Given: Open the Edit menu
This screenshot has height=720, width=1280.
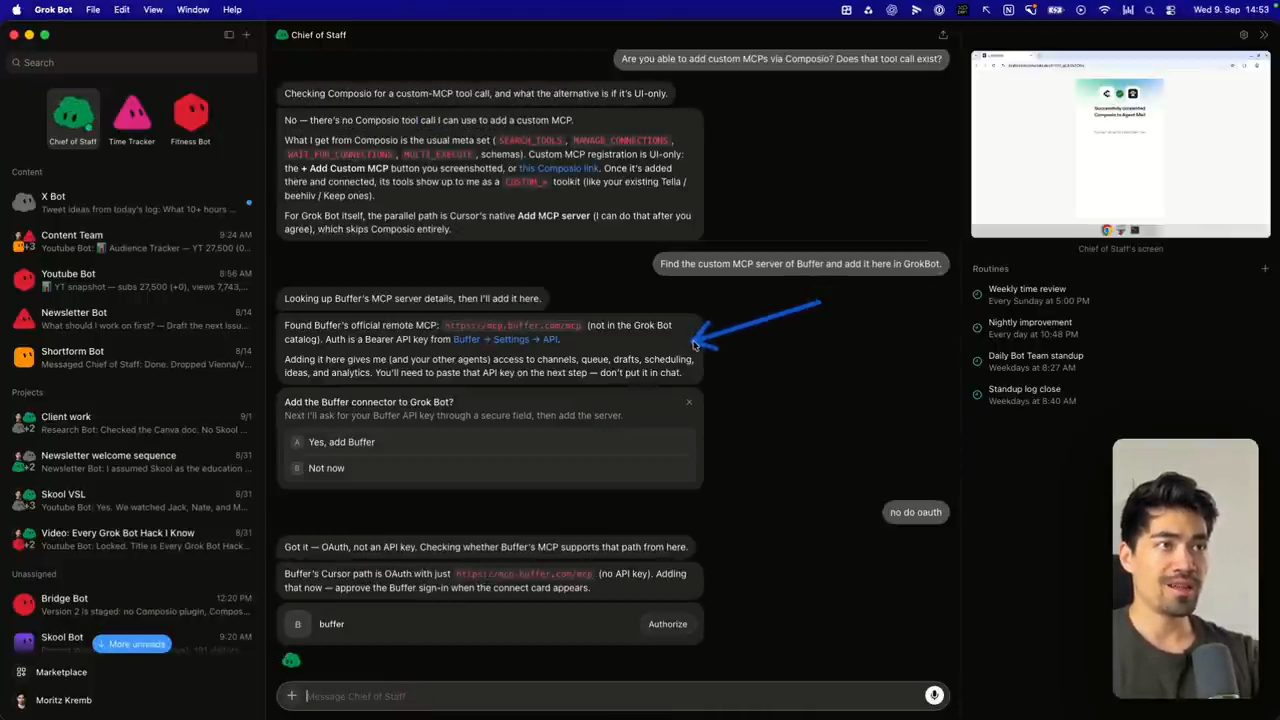Looking at the screenshot, I should click(121, 9).
